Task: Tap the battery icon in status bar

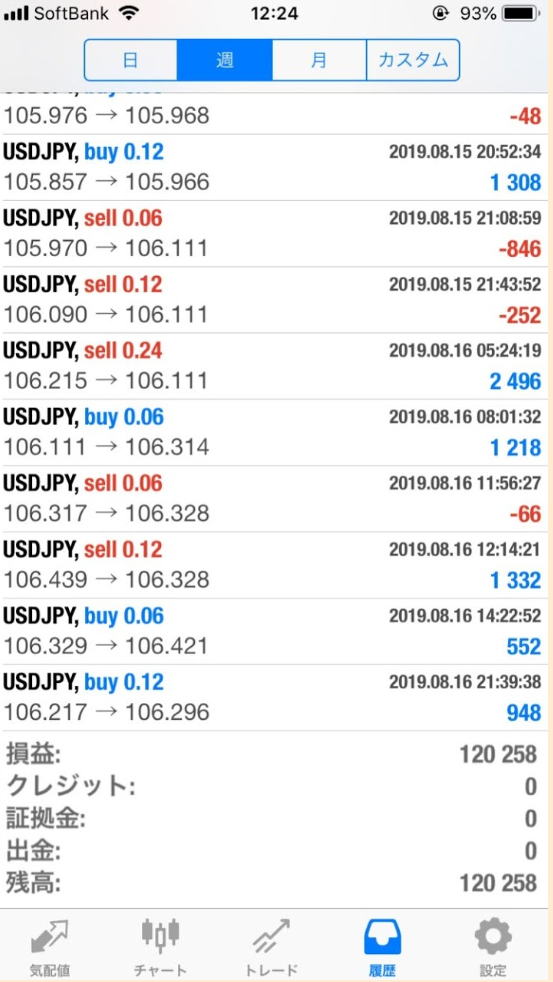Action: tap(522, 13)
